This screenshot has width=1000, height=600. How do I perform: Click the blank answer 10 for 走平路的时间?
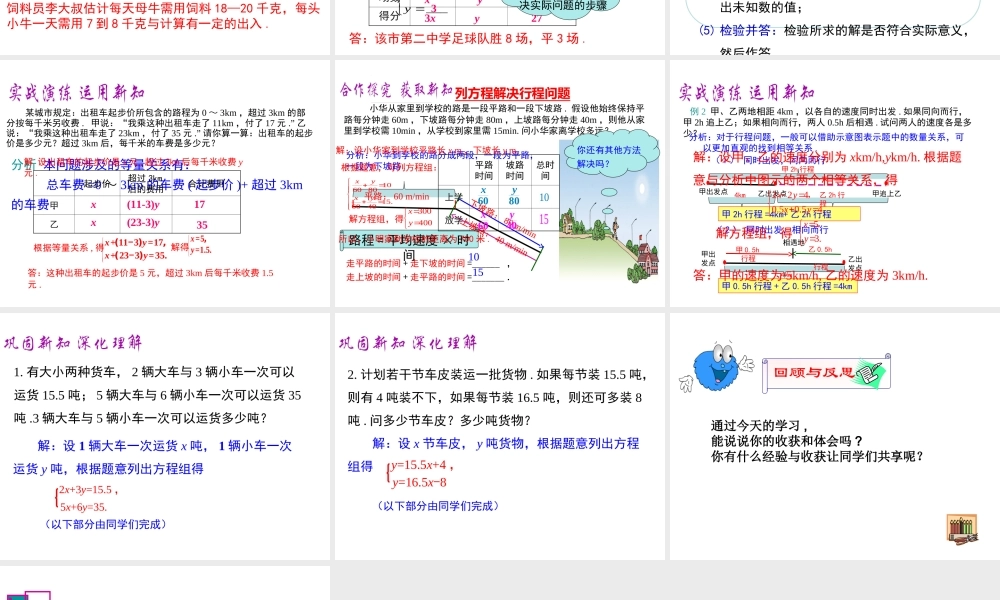[x=474, y=257]
